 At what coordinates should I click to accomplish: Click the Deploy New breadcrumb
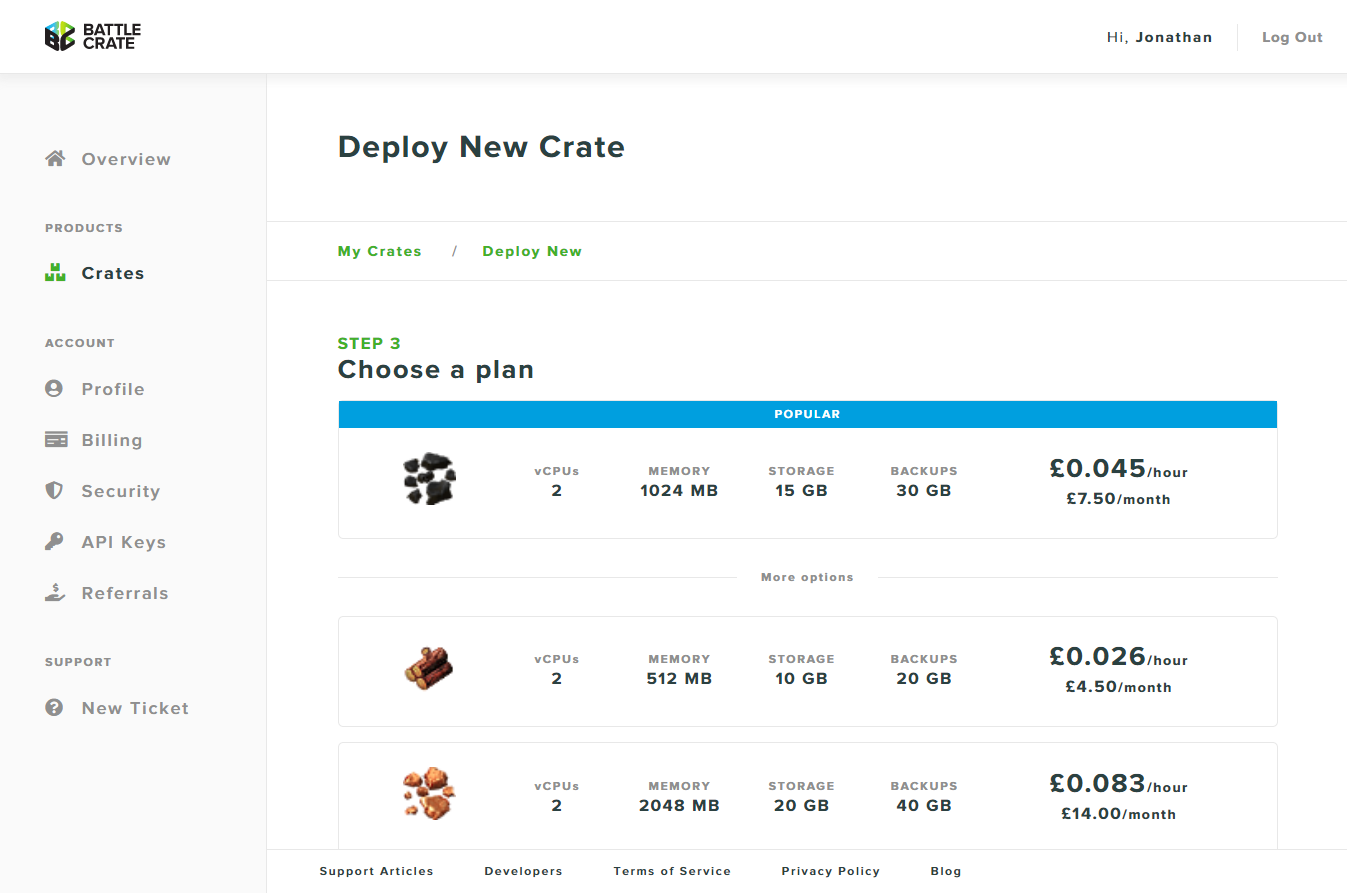pos(532,251)
